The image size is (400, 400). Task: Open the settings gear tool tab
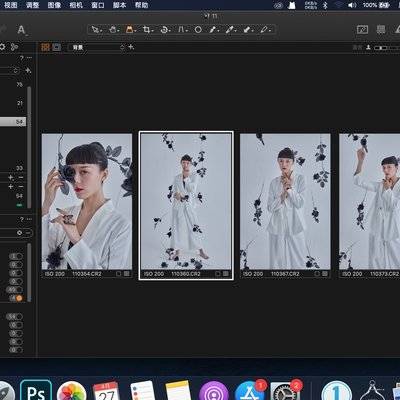click(x=2, y=47)
